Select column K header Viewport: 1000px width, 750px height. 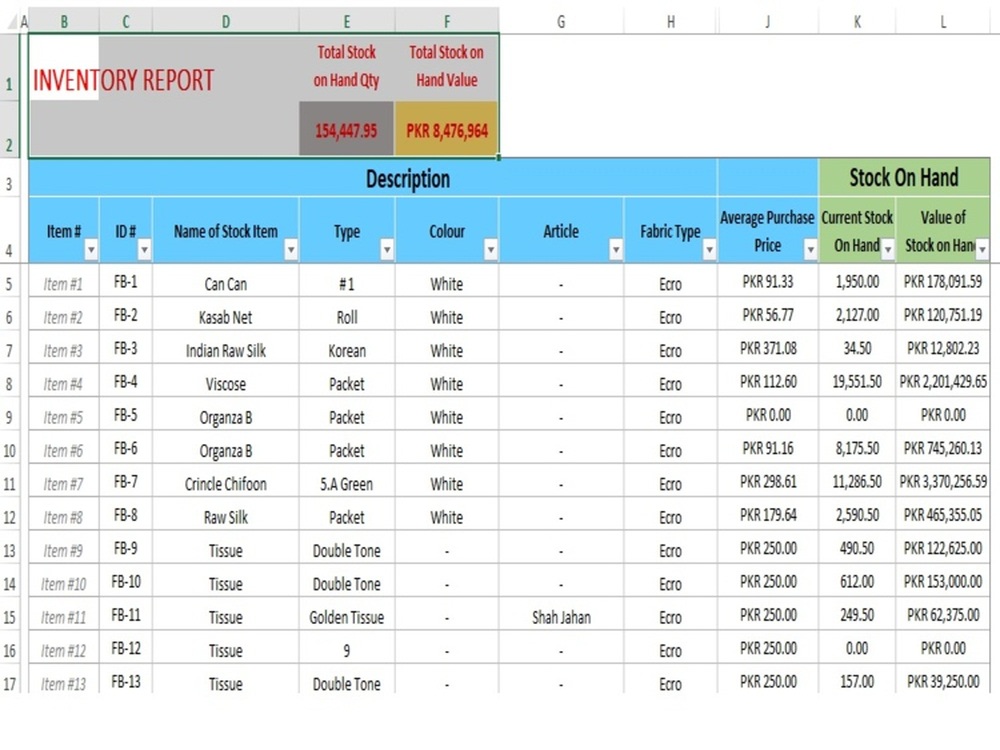click(857, 22)
